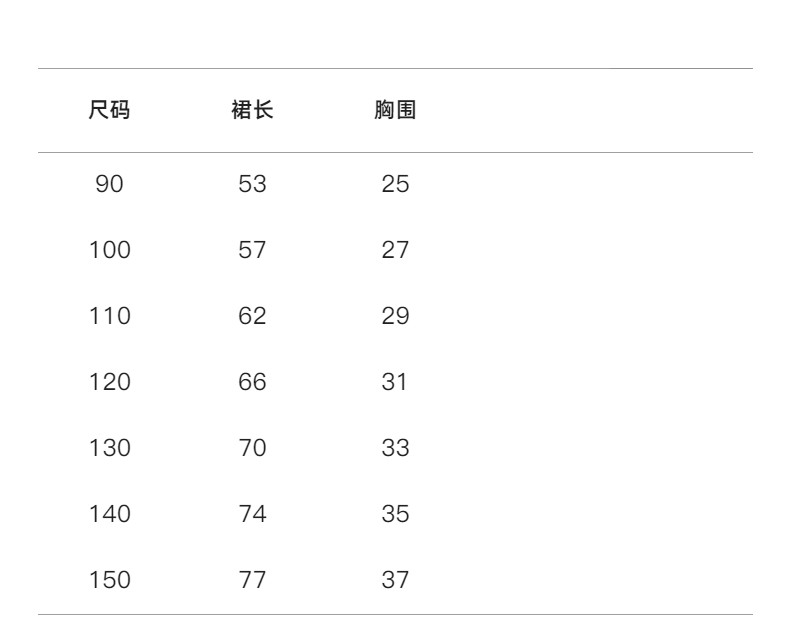
Task: Select the 裙长 value 77
Action: 252,580
